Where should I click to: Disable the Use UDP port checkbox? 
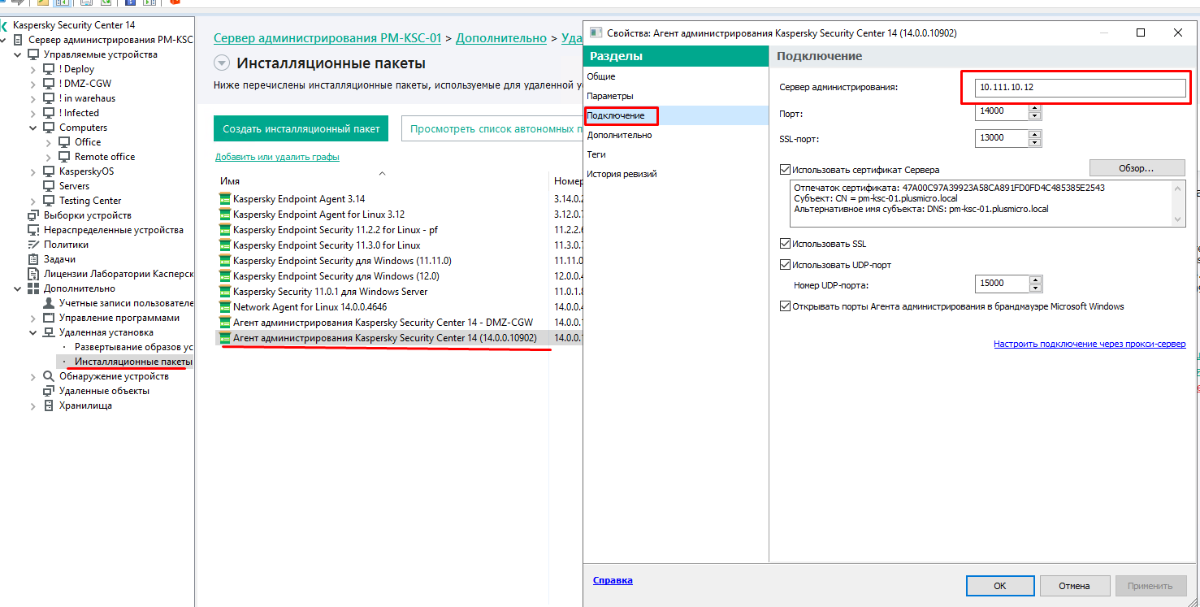coord(784,265)
